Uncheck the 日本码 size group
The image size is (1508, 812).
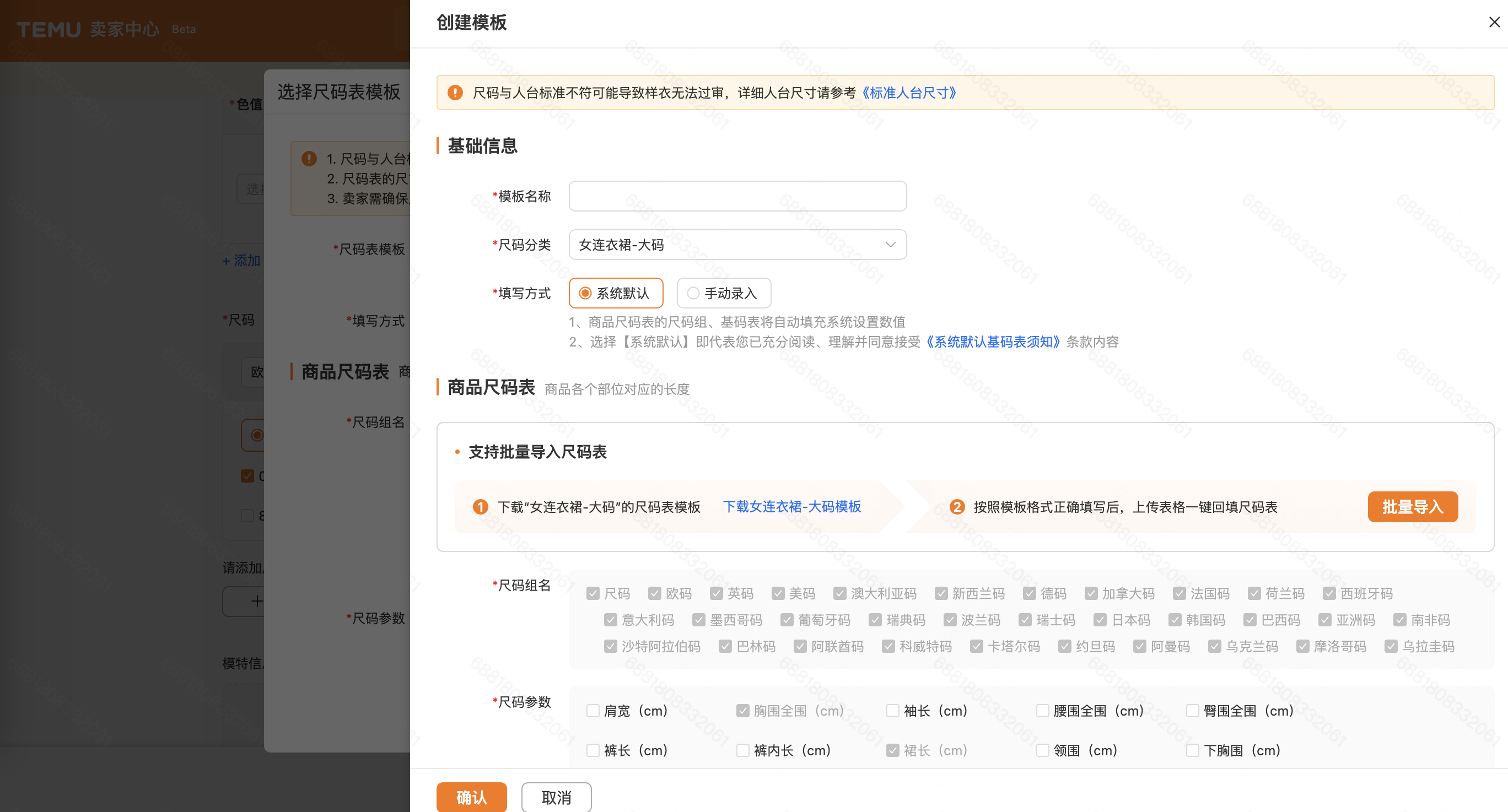pos(1101,620)
